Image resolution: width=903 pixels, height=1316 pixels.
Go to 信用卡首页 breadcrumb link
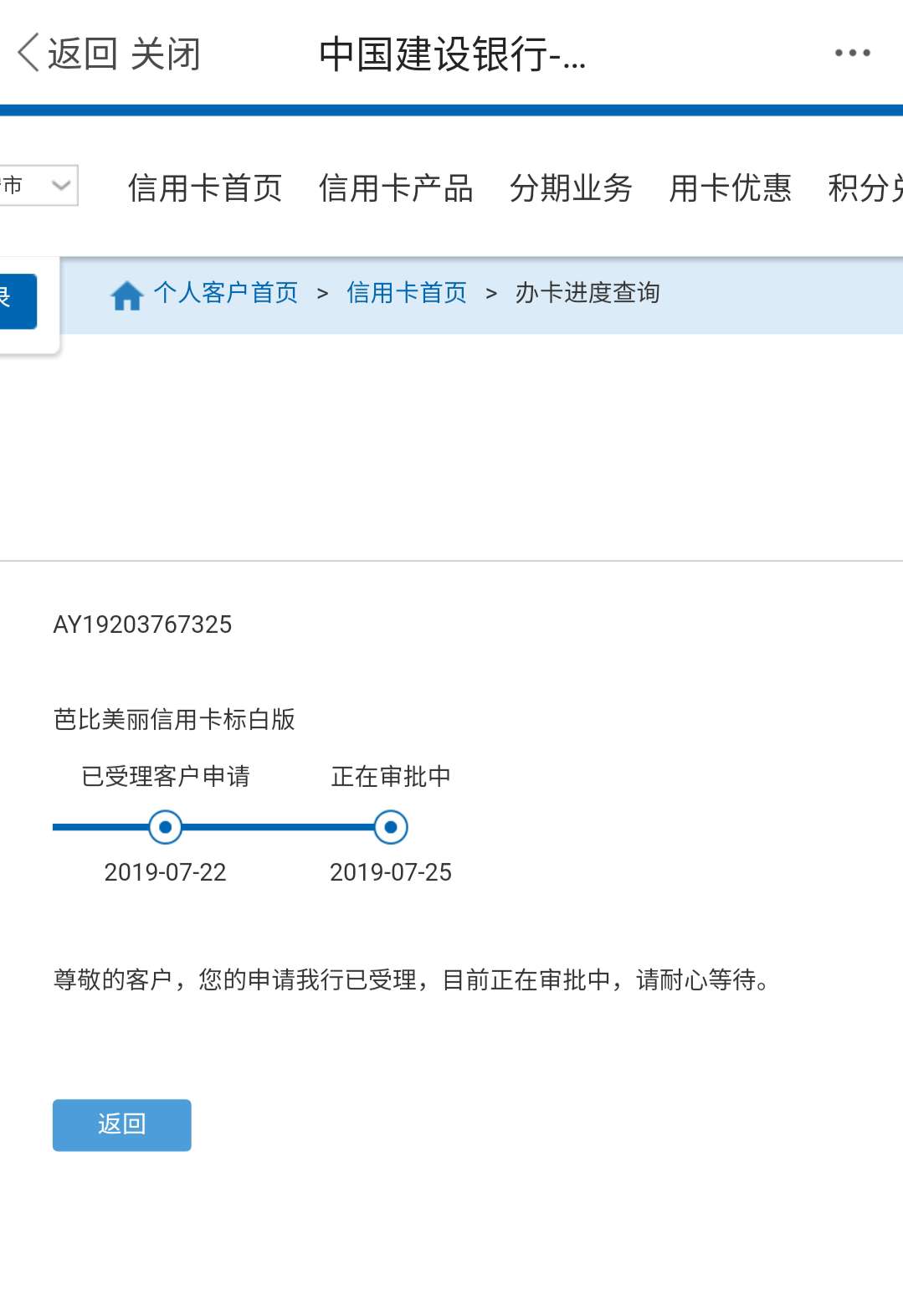pos(407,293)
